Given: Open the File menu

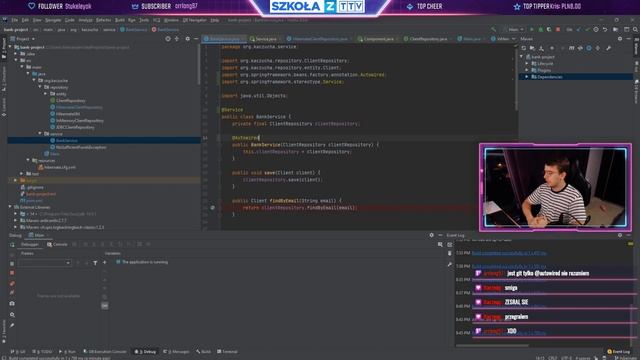Looking at the screenshot, I should coord(15,20).
